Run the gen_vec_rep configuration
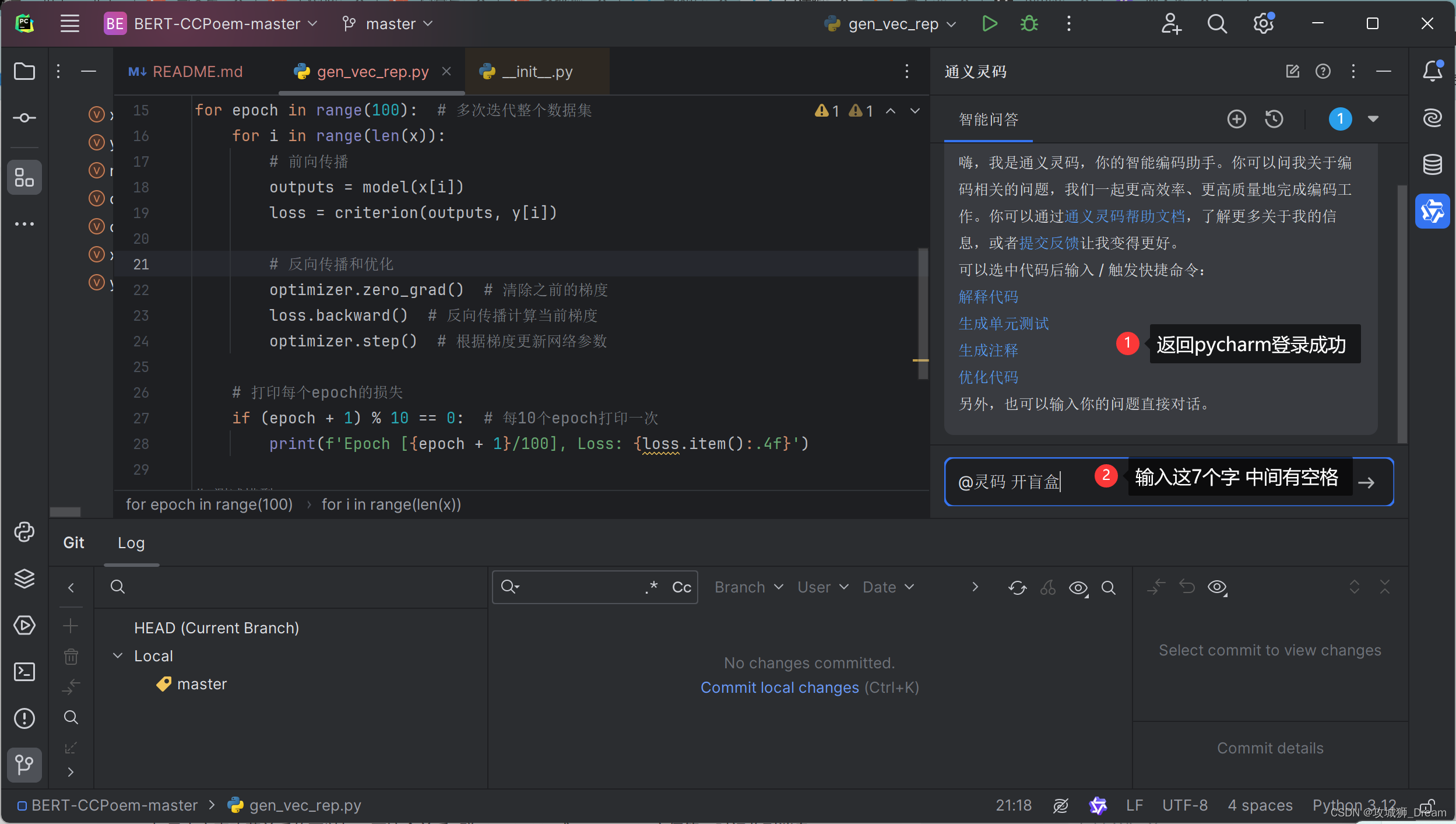 tap(989, 24)
